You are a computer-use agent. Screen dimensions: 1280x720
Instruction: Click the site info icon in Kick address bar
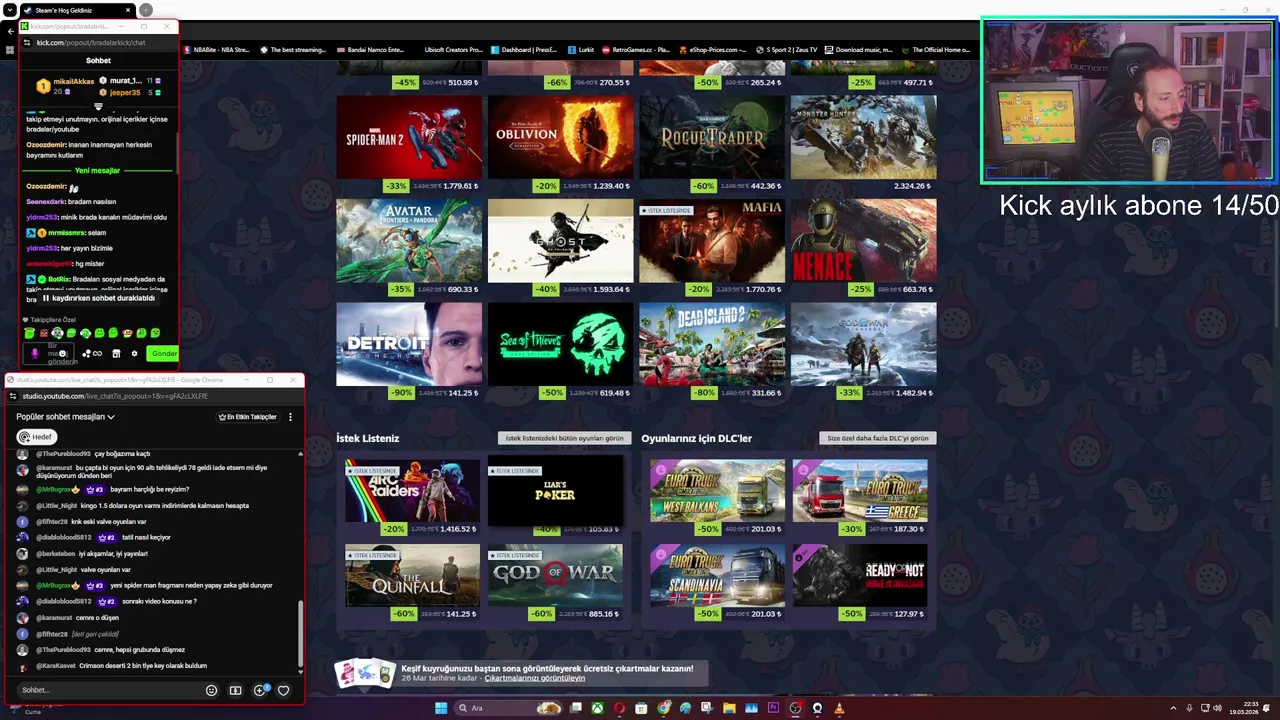point(28,43)
